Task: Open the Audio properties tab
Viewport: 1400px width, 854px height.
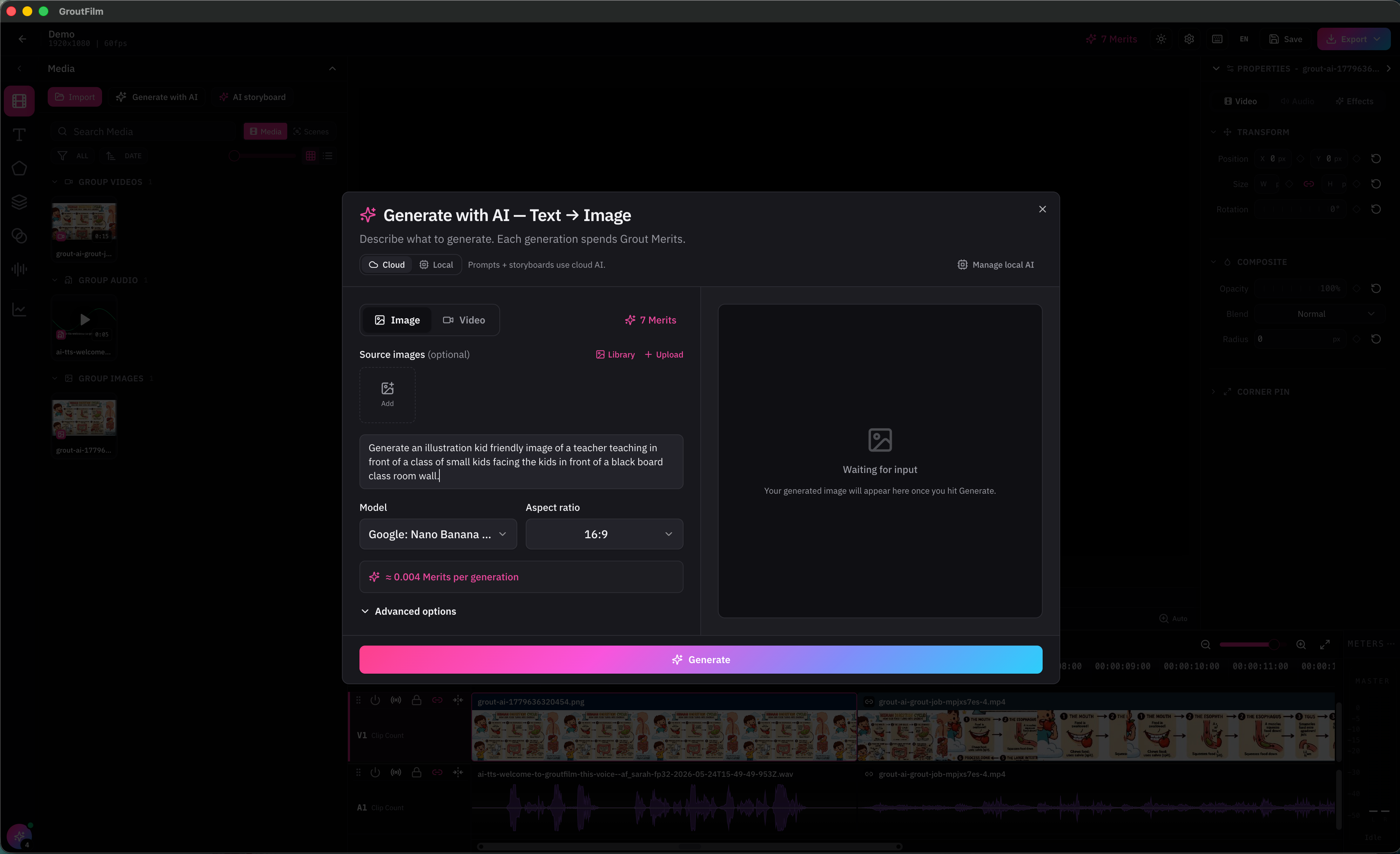Action: tap(1297, 101)
